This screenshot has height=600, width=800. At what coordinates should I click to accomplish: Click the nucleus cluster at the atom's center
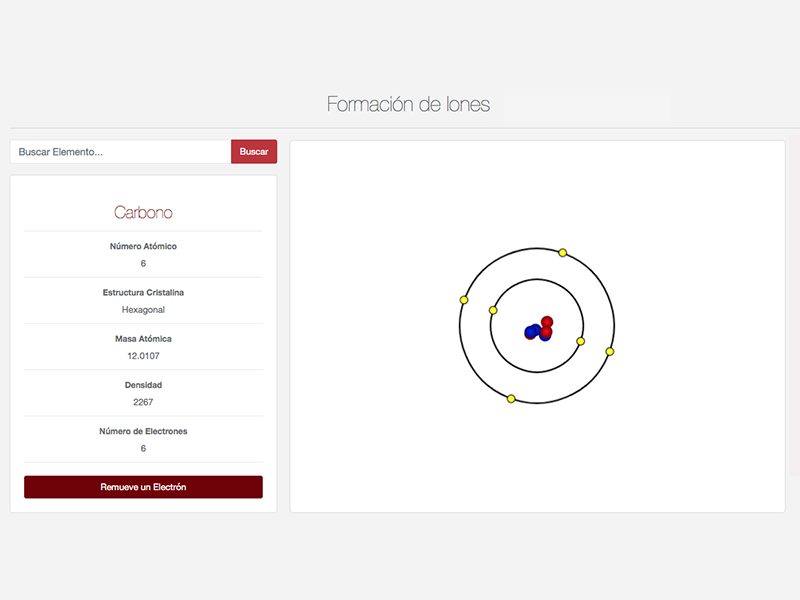538,329
